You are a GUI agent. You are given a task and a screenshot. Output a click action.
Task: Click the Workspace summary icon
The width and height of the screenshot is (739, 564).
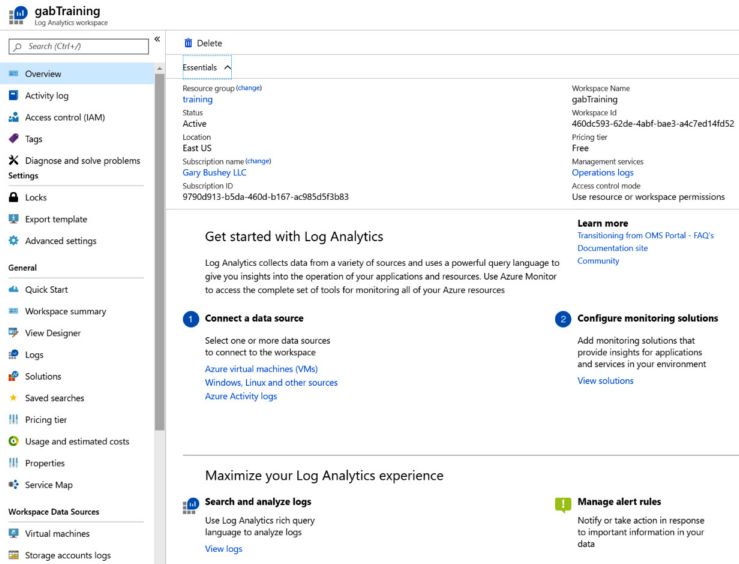(14, 311)
